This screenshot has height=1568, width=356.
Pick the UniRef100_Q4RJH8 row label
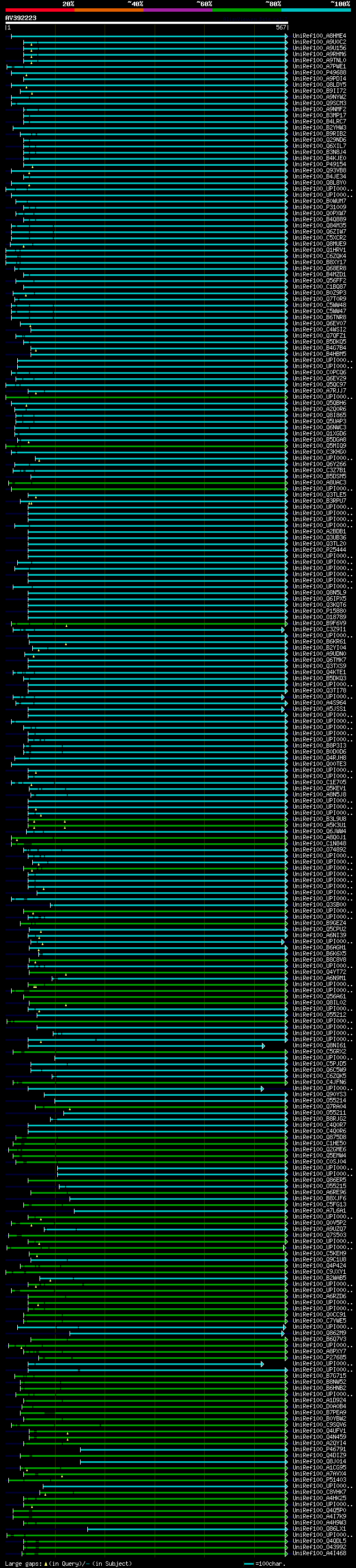point(319,758)
